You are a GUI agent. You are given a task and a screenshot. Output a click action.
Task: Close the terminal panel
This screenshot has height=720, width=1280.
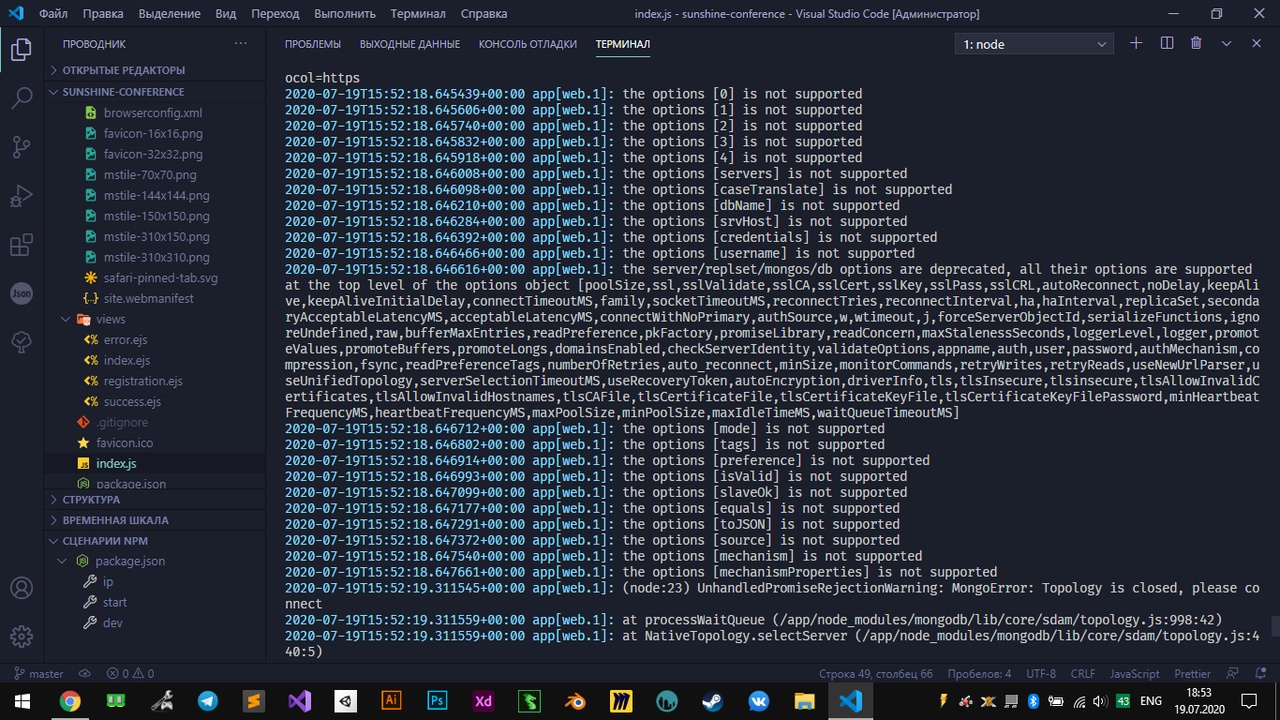tap(1256, 44)
